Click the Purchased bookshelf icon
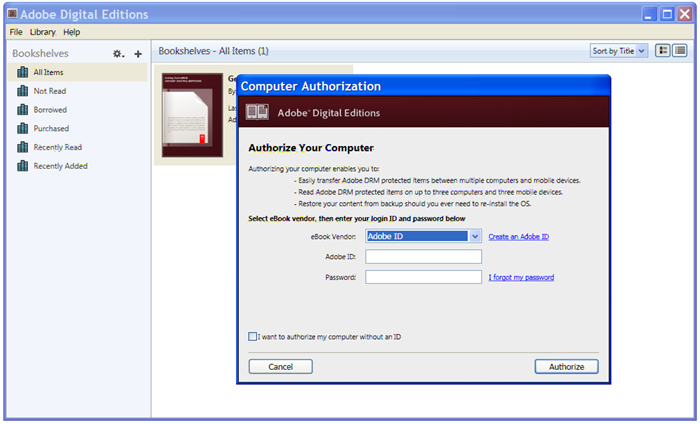Viewport: 700px width, 424px height. point(22,128)
